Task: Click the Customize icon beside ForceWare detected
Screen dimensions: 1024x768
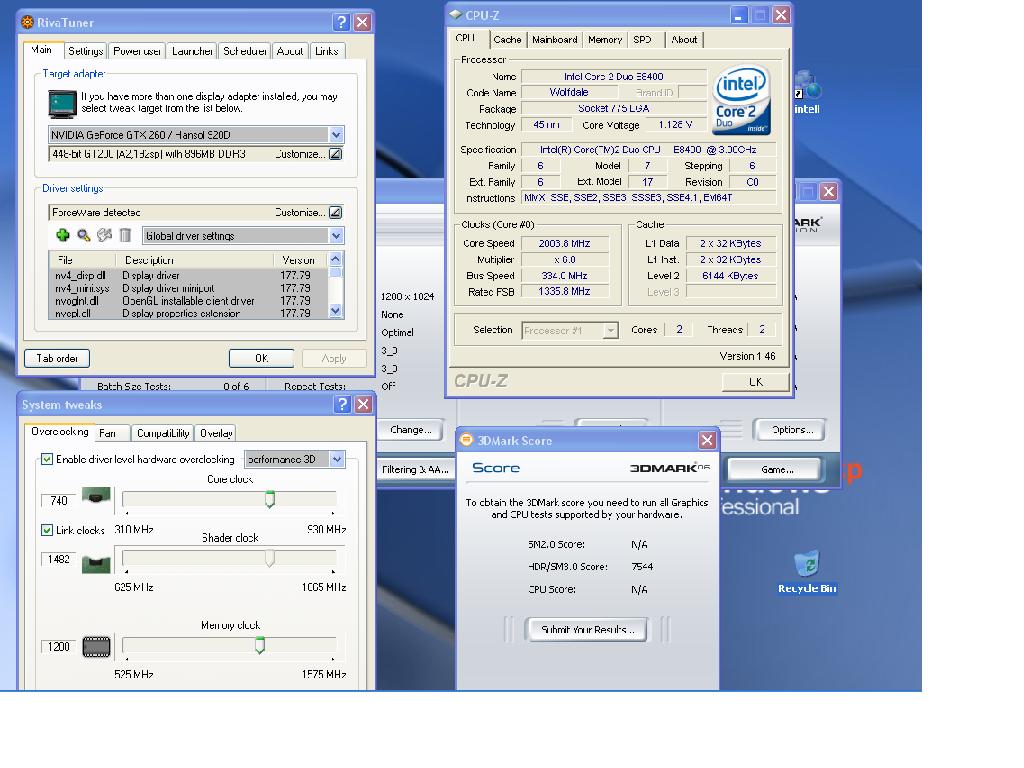Action: (x=335, y=212)
